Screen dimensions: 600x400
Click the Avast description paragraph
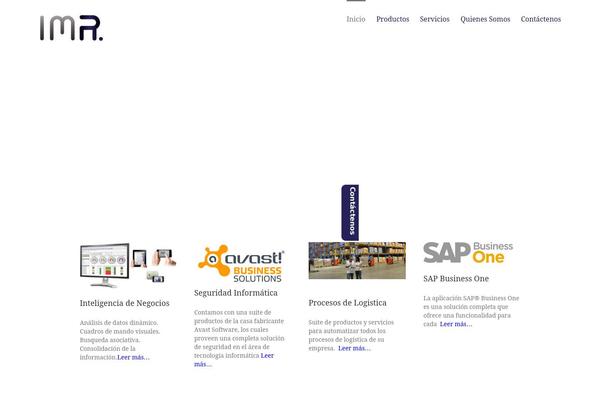pos(239,338)
